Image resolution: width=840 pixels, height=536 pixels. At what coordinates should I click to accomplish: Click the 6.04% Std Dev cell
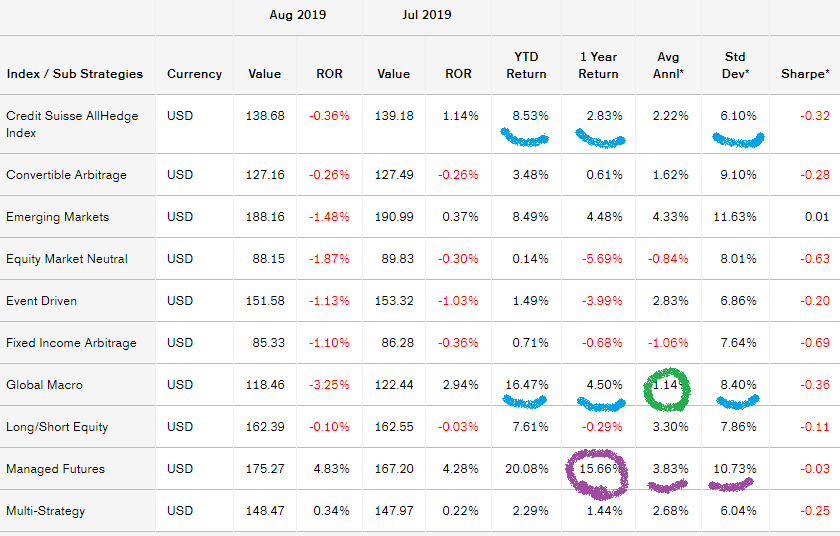coord(738,511)
